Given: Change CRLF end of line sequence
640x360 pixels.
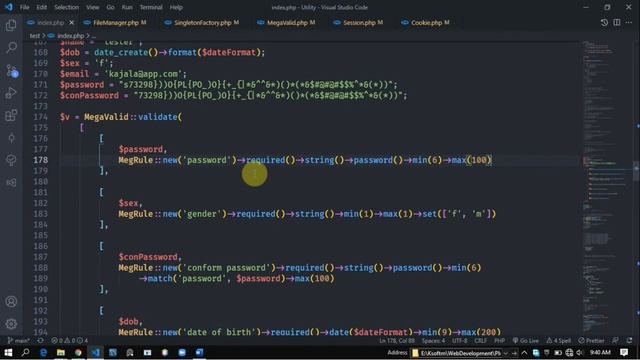Looking at the screenshot, I should (480, 340).
